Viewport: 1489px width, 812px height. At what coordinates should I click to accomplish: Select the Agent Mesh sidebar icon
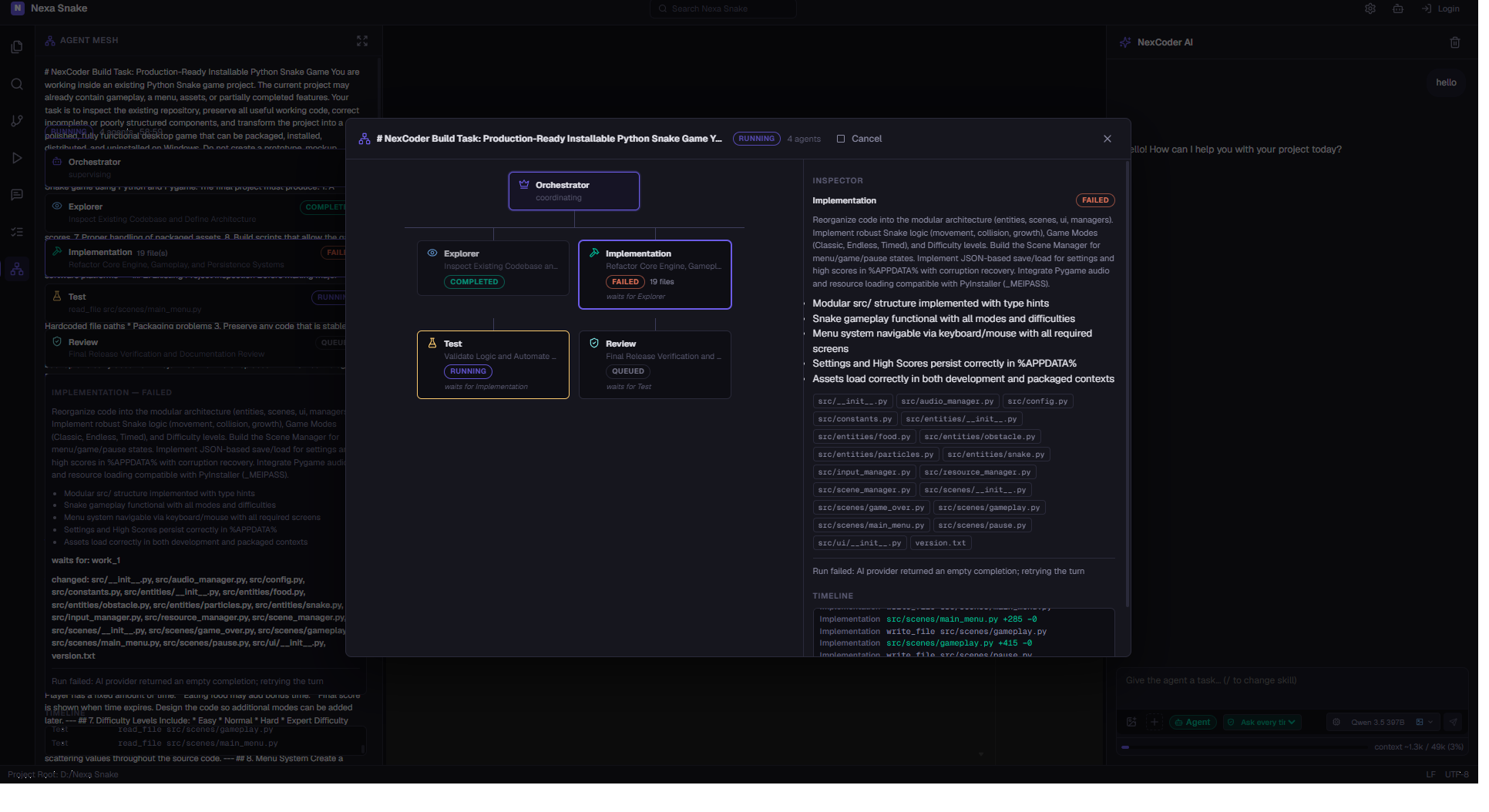click(17, 269)
